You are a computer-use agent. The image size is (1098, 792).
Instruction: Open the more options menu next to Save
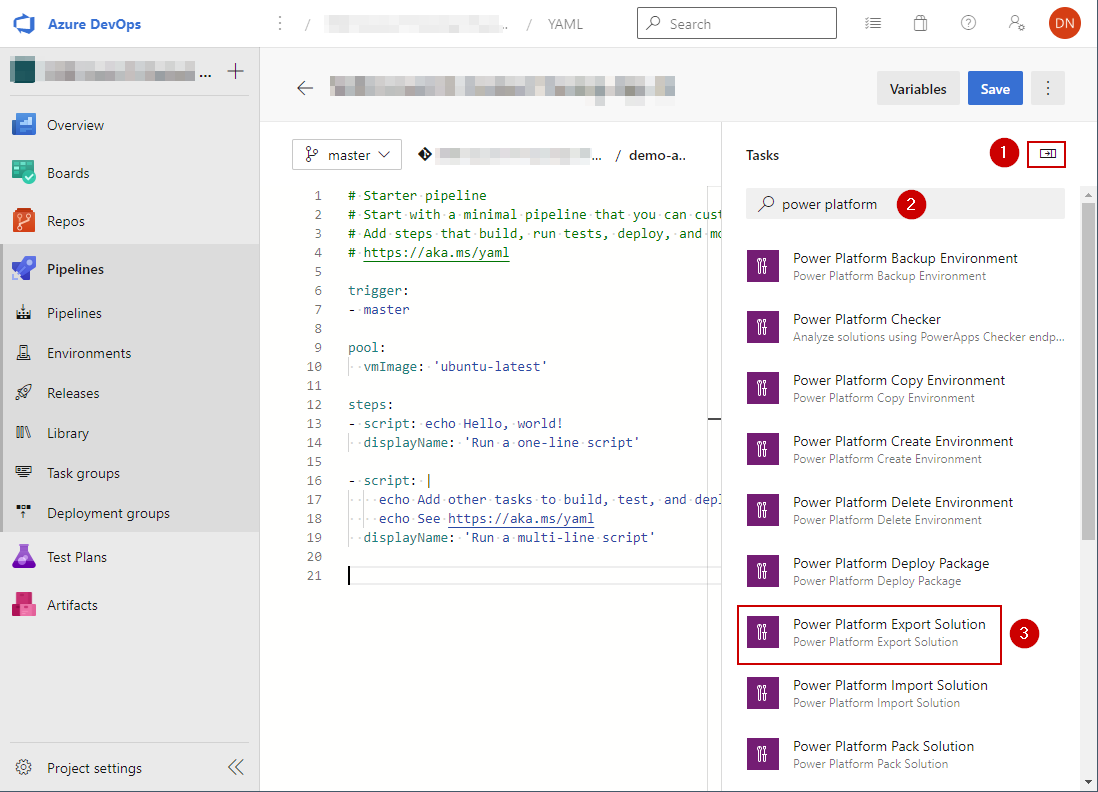1047,88
